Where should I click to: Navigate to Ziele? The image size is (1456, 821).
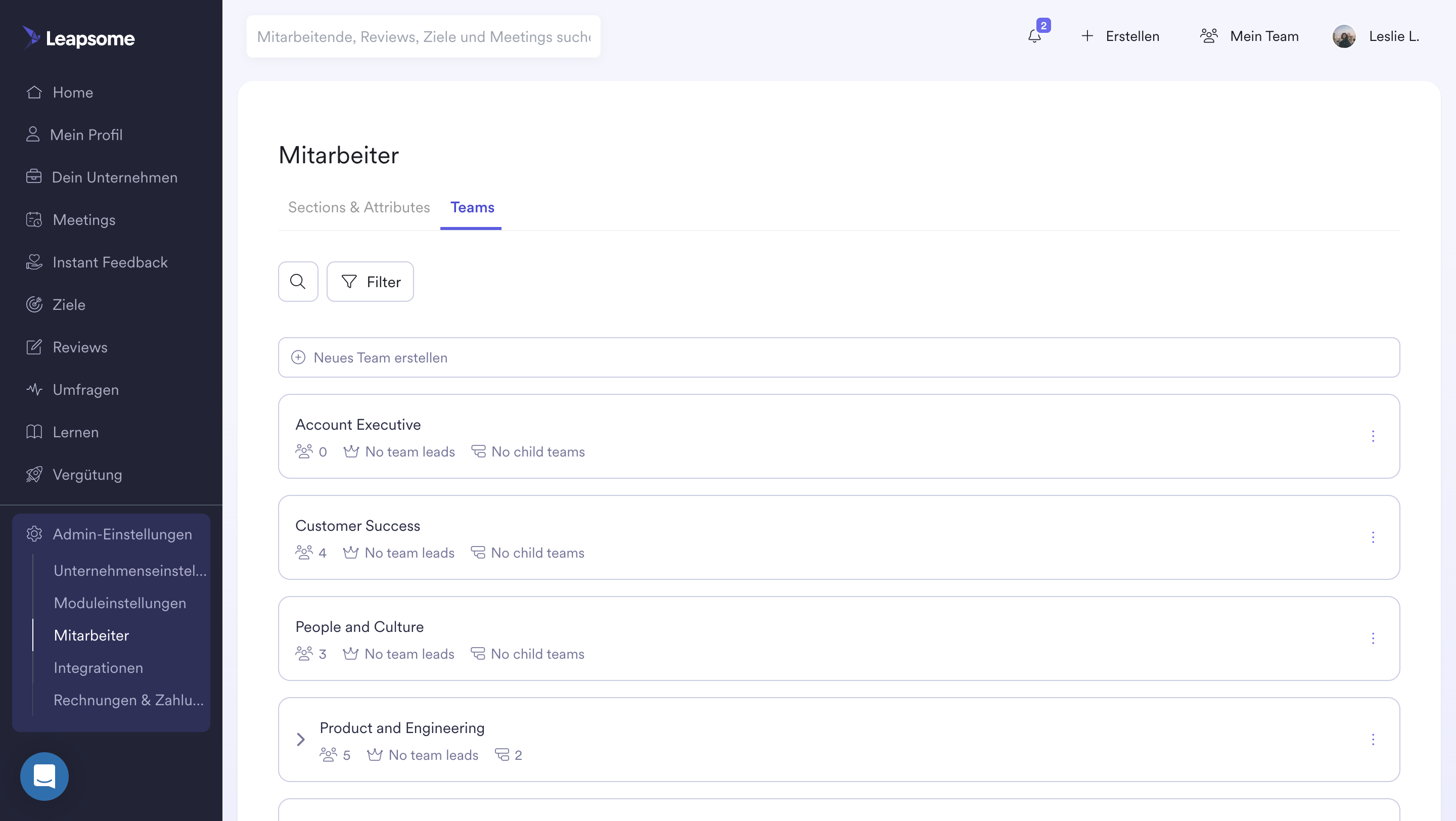(56, 304)
